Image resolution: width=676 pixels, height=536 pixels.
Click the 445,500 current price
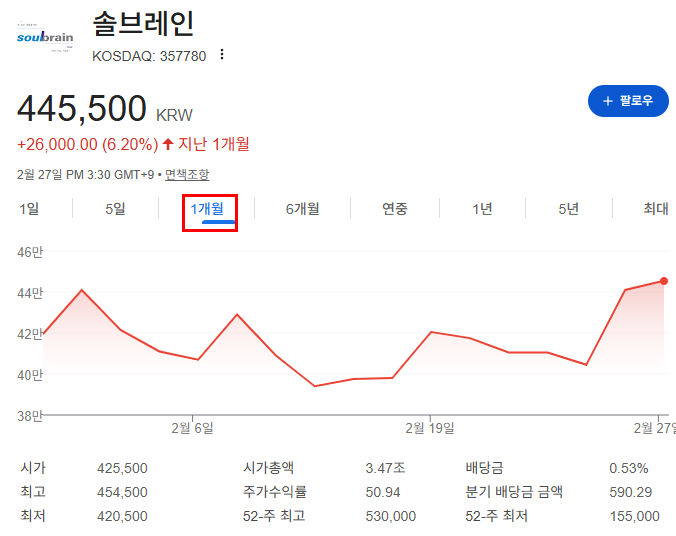click(x=82, y=108)
